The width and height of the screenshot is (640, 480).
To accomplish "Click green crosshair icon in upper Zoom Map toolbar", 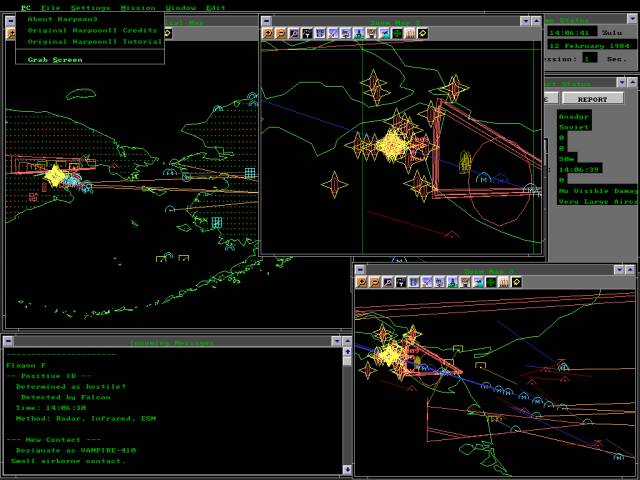I will click(x=397, y=33).
